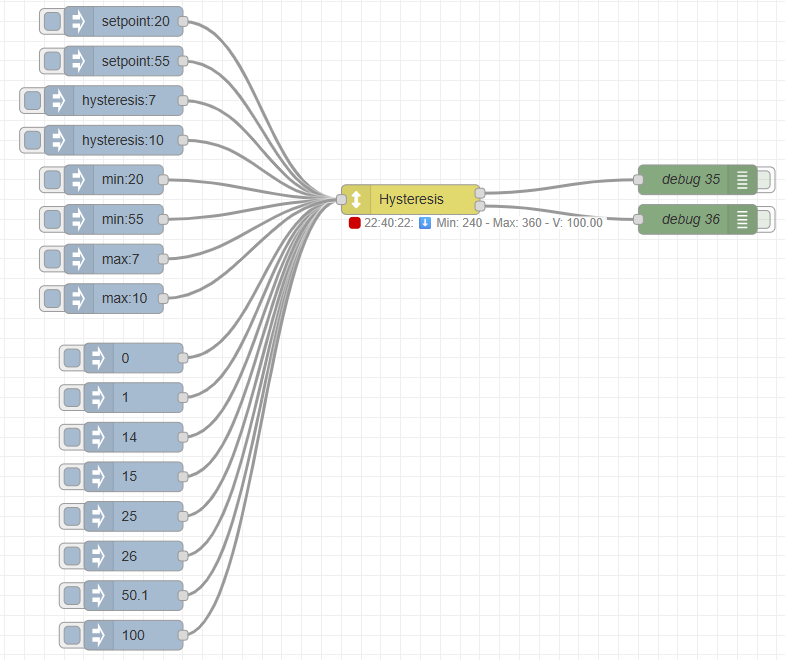The height and width of the screenshot is (660, 785).
Task: Click the arrow icon on node 14
Action: 99,437
